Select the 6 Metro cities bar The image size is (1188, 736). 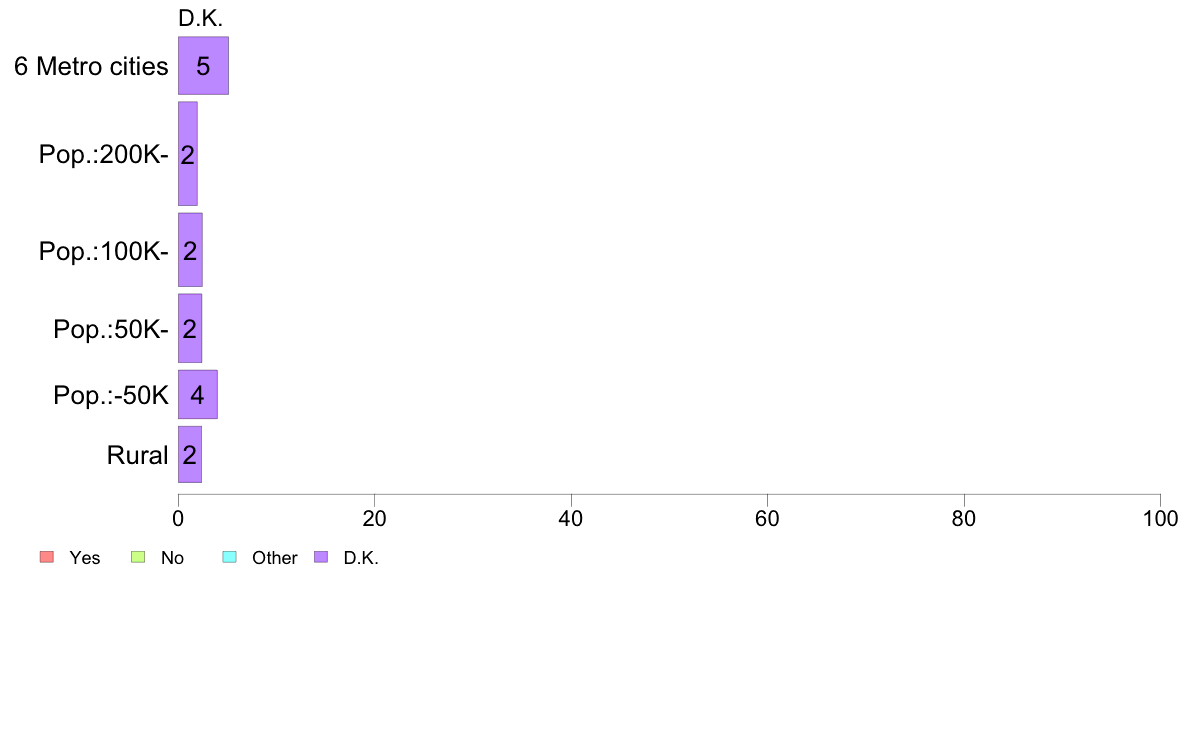tap(203, 66)
